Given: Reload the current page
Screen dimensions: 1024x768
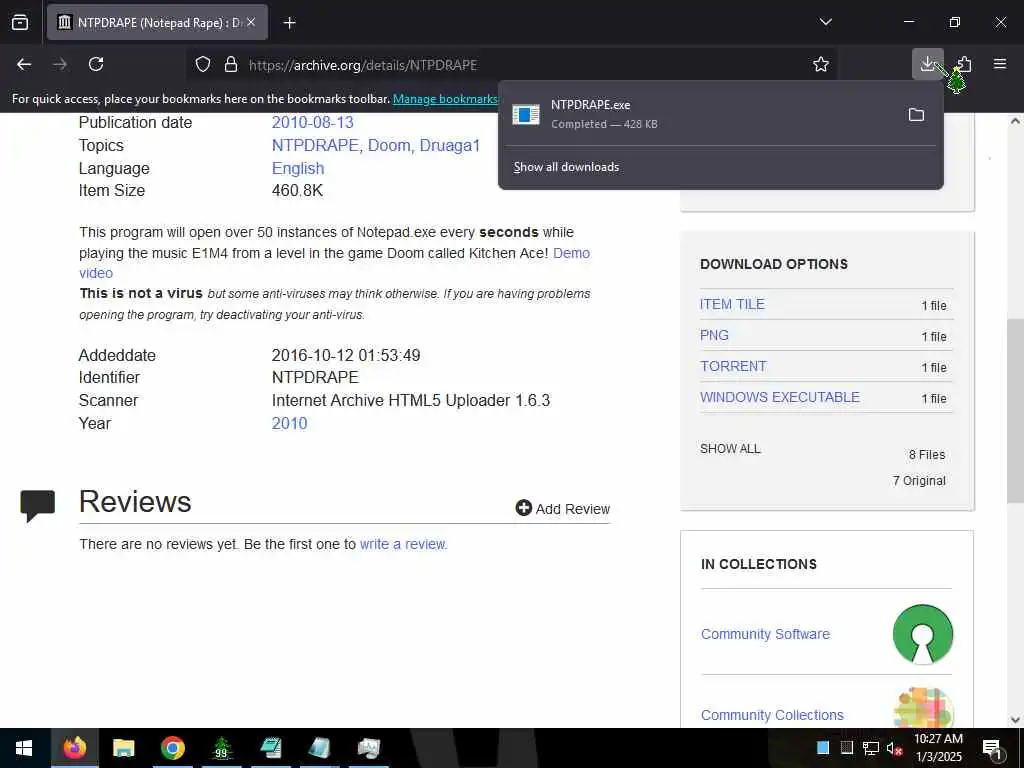Looking at the screenshot, I should pyautogui.click(x=96, y=64).
